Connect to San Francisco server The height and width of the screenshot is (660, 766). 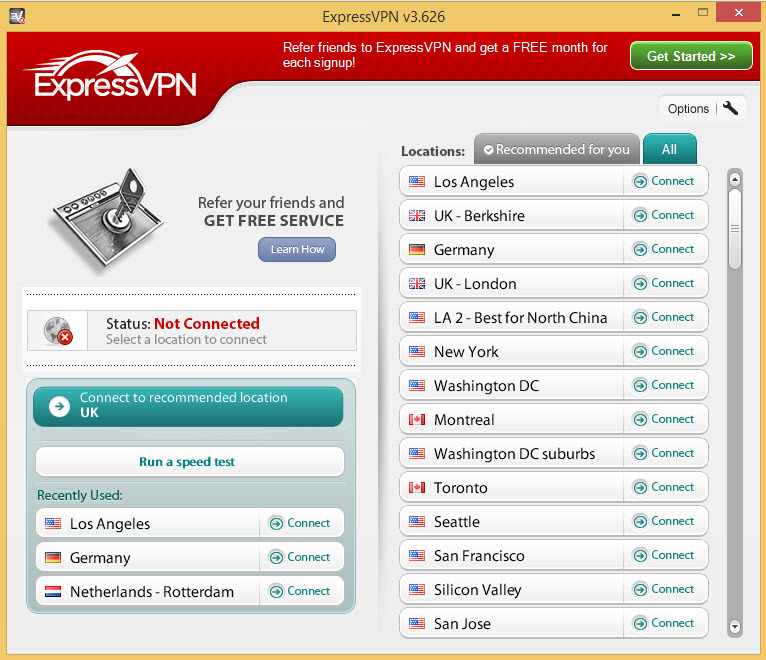point(663,555)
